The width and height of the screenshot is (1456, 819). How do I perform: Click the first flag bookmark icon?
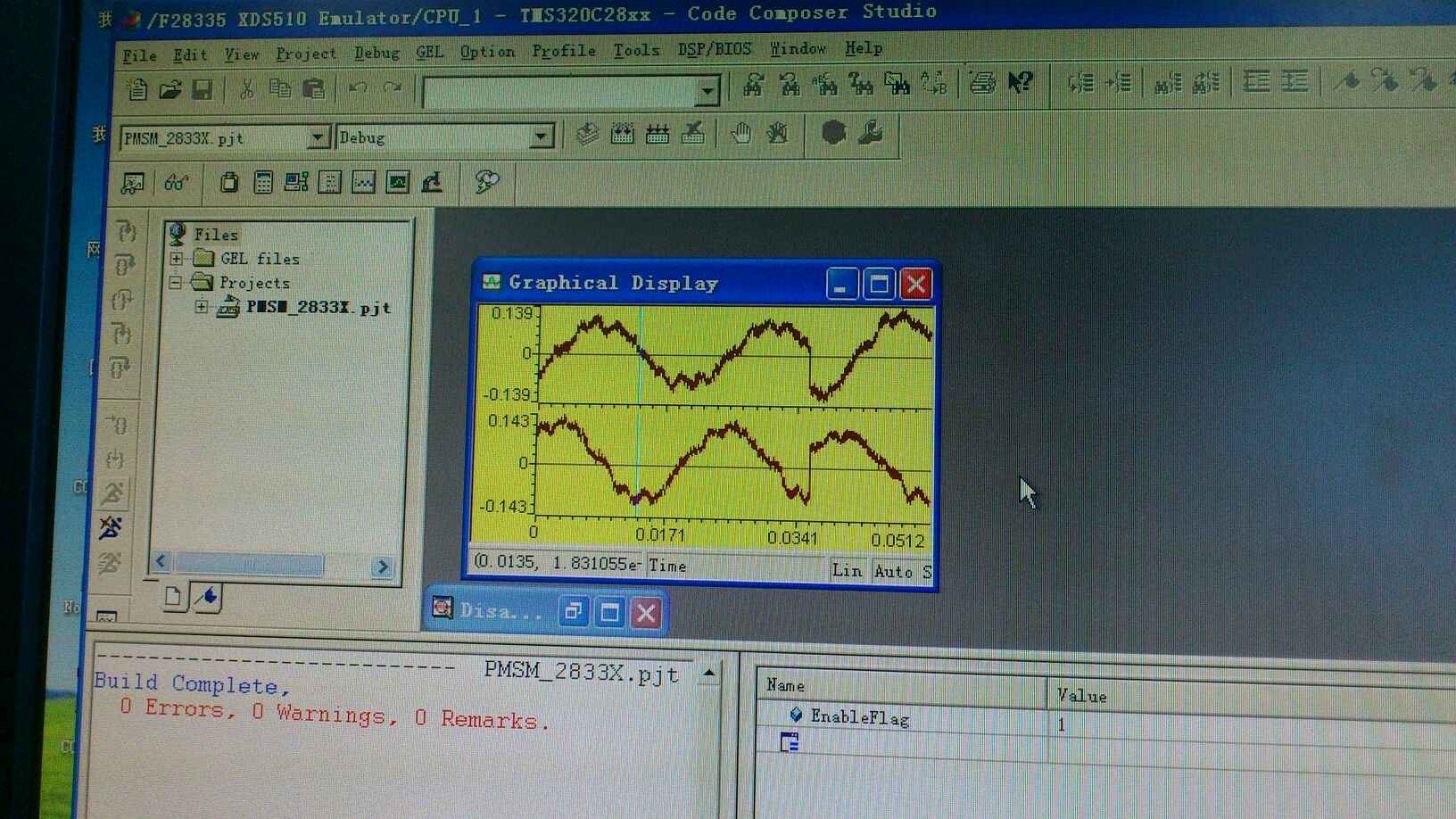tap(1347, 80)
